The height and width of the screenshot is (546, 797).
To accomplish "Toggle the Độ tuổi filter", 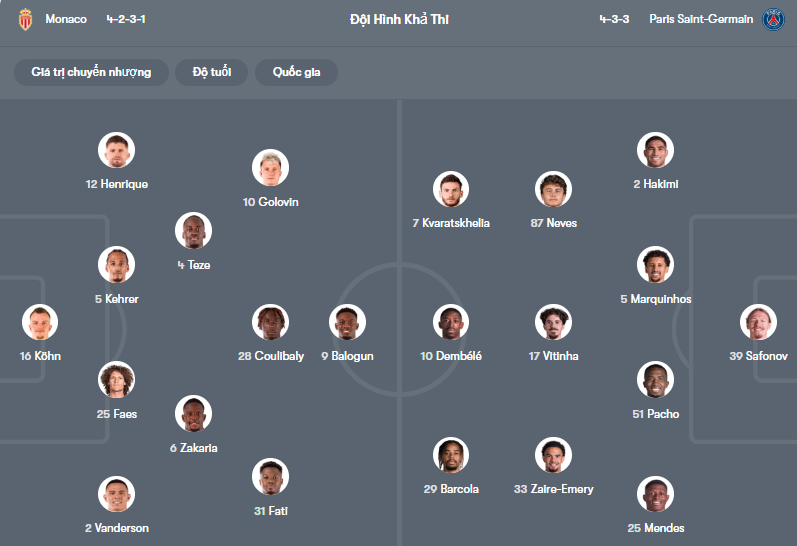I will tap(211, 72).
